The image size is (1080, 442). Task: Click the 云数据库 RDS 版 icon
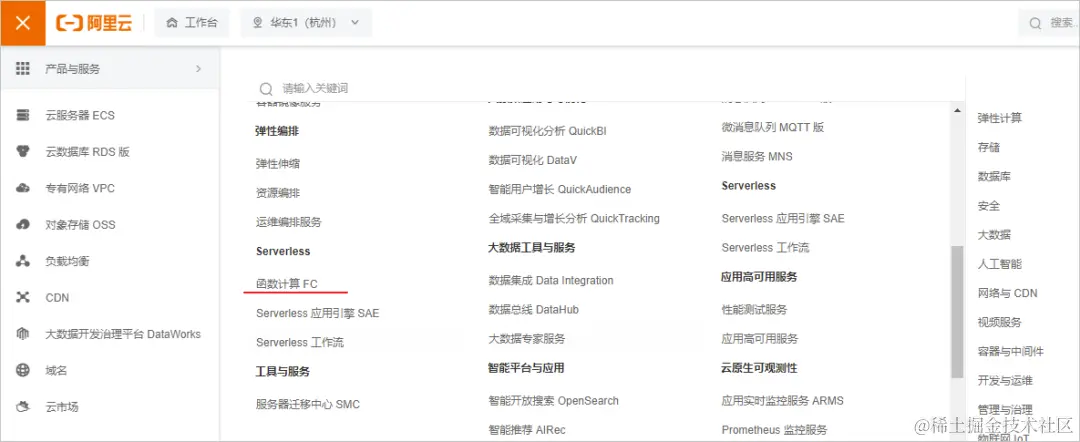(x=23, y=151)
